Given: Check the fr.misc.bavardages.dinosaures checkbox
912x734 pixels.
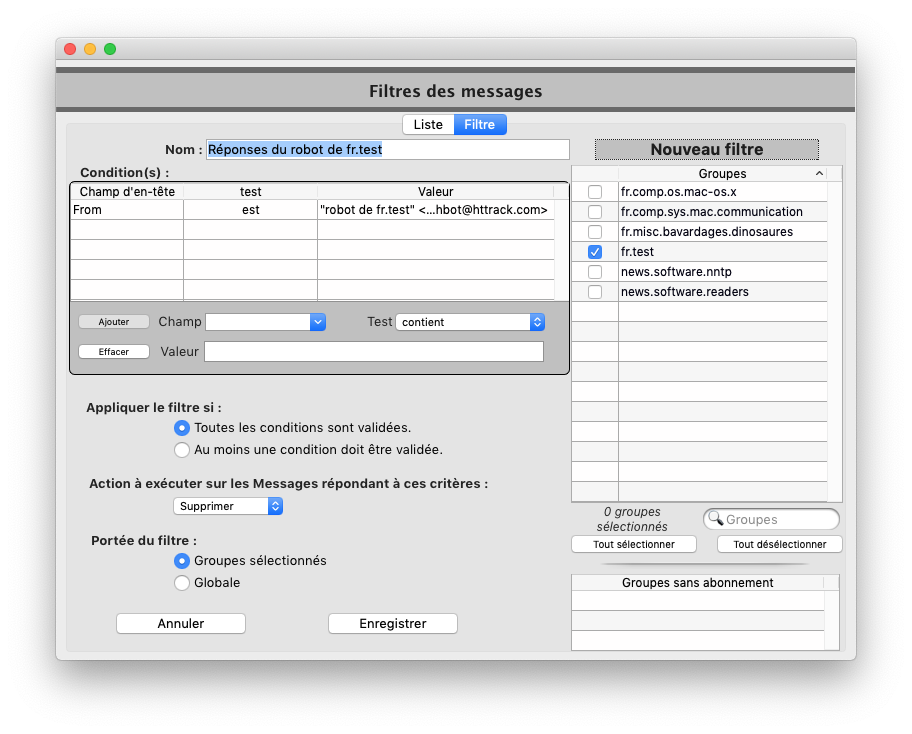Looking at the screenshot, I should (594, 231).
